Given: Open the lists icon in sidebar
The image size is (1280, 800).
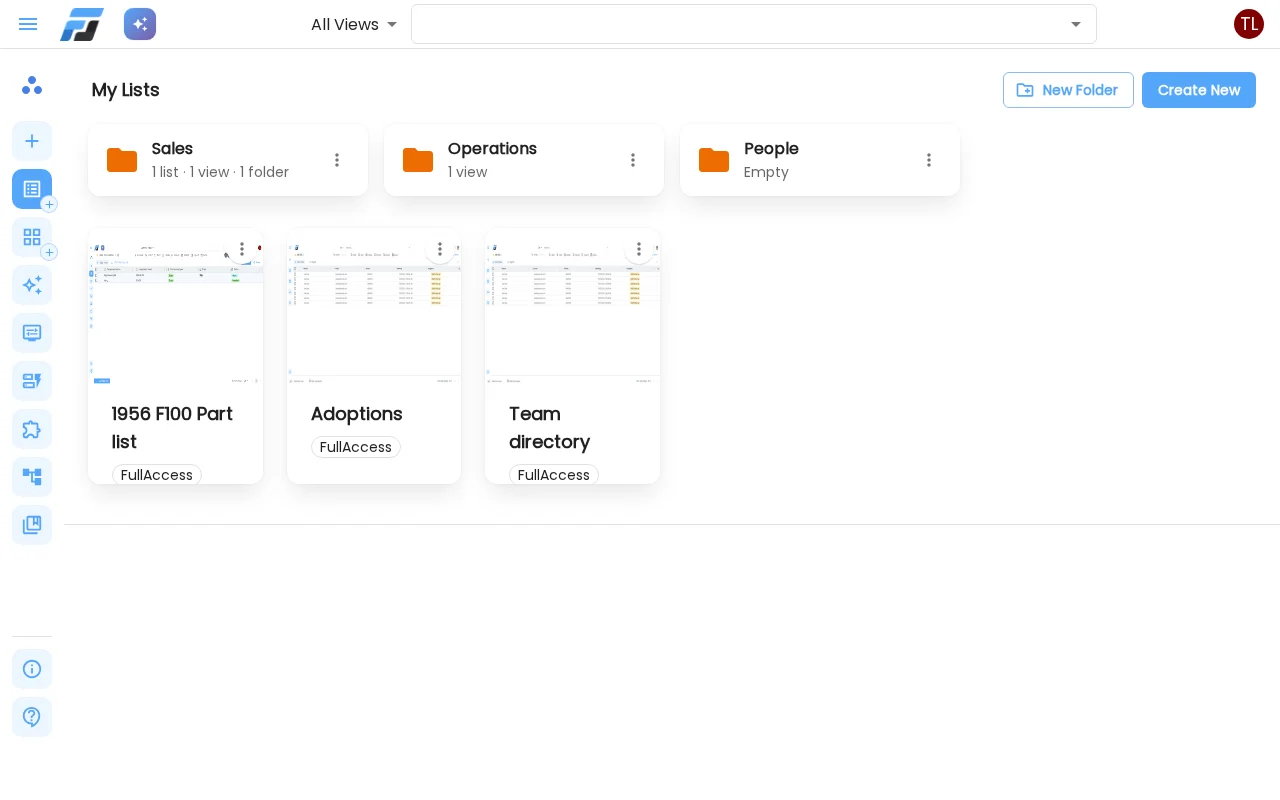Looking at the screenshot, I should pos(32,189).
